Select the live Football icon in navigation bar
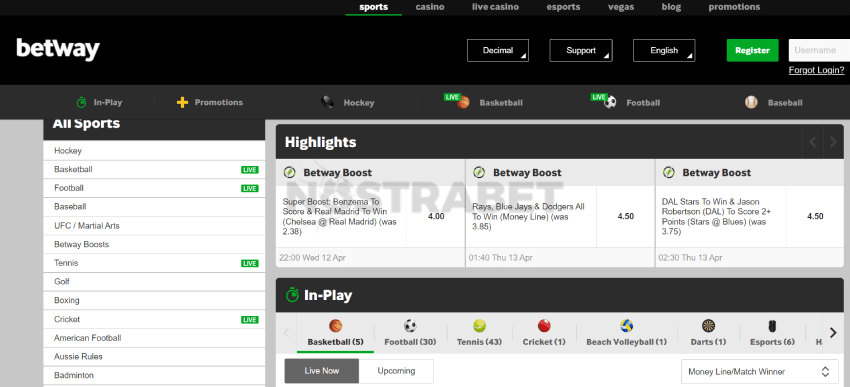The image size is (850, 387). click(x=610, y=102)
